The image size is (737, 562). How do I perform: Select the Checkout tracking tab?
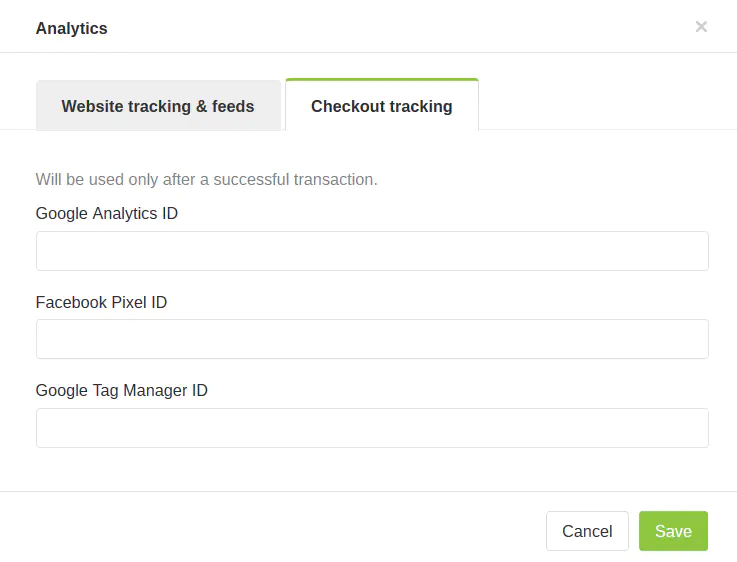click(x=382, y=106)
